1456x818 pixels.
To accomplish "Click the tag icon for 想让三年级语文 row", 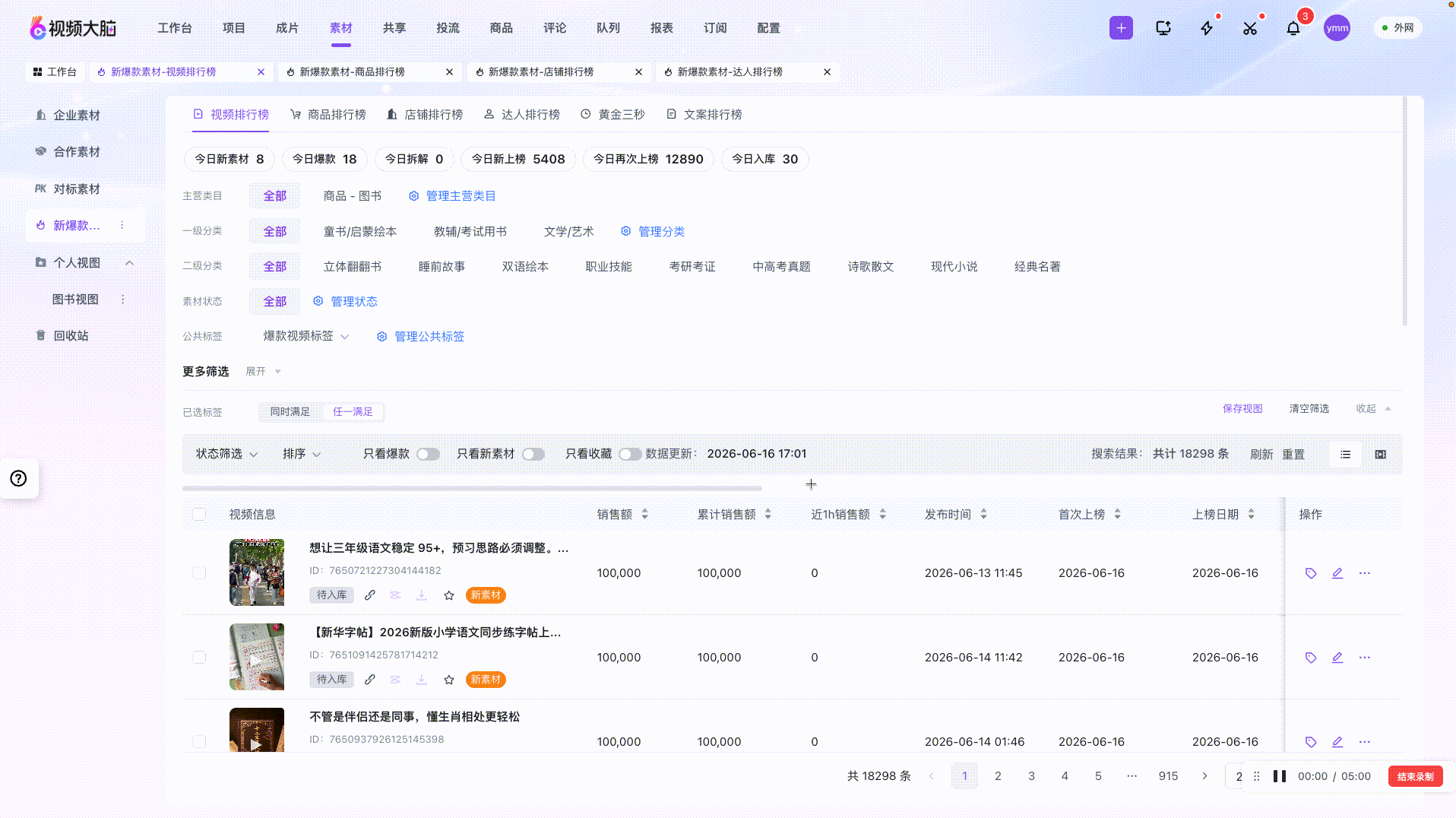I will pyautogui.click(x=1311, y=573).
